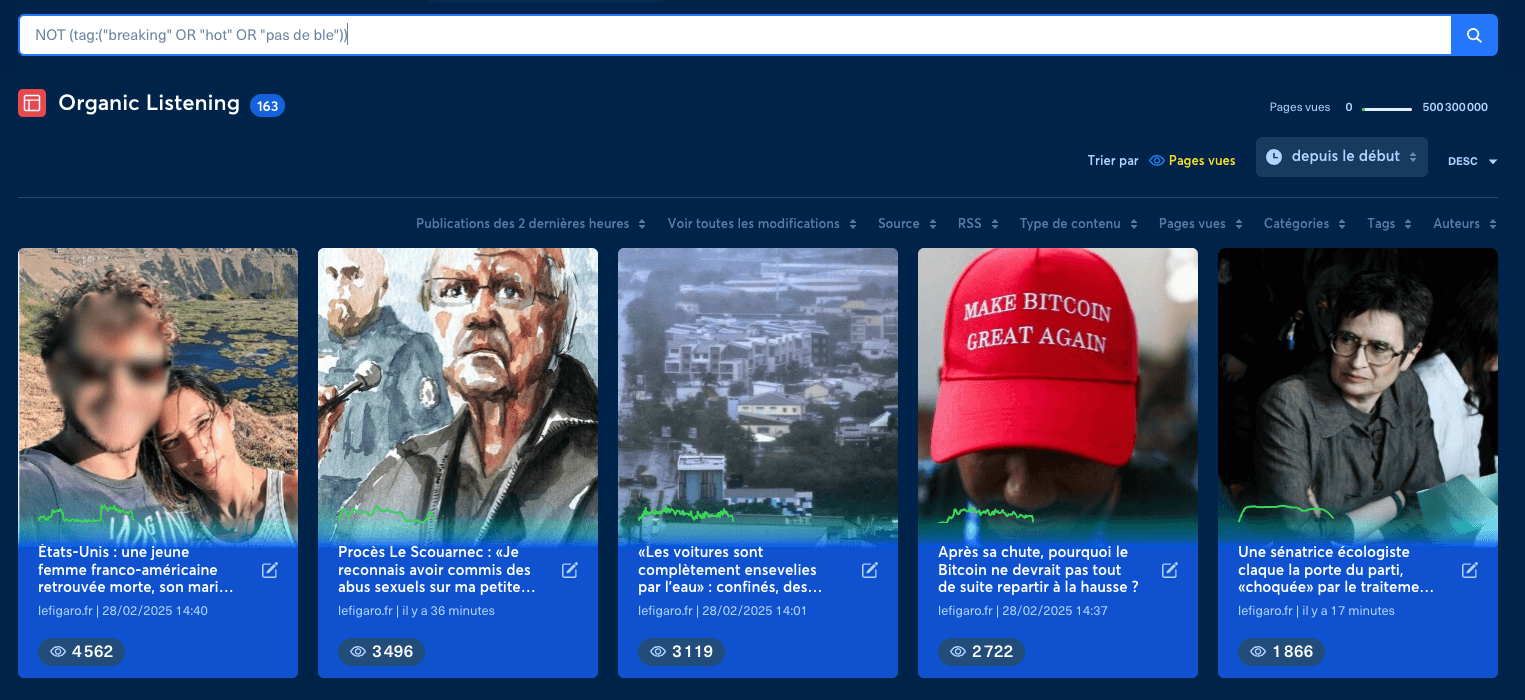Open the Catégories filter

tap(1305, 224)
